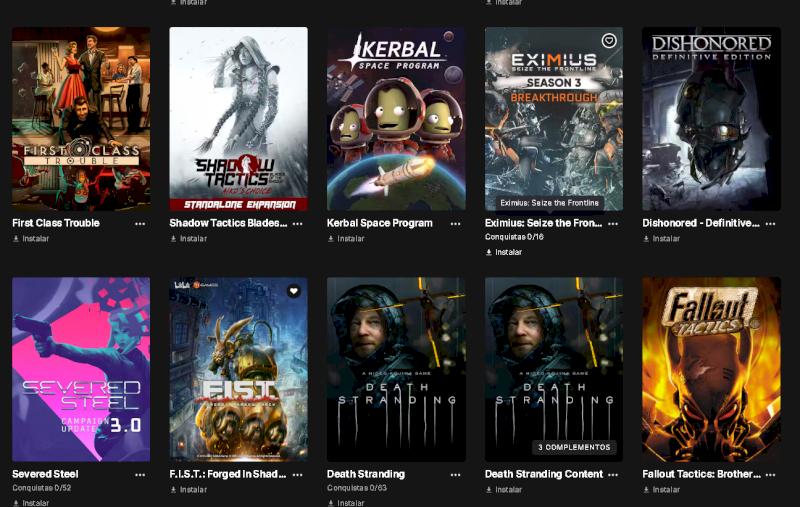Click the Instalar download icon for First Class Trouble

(16, 239)
